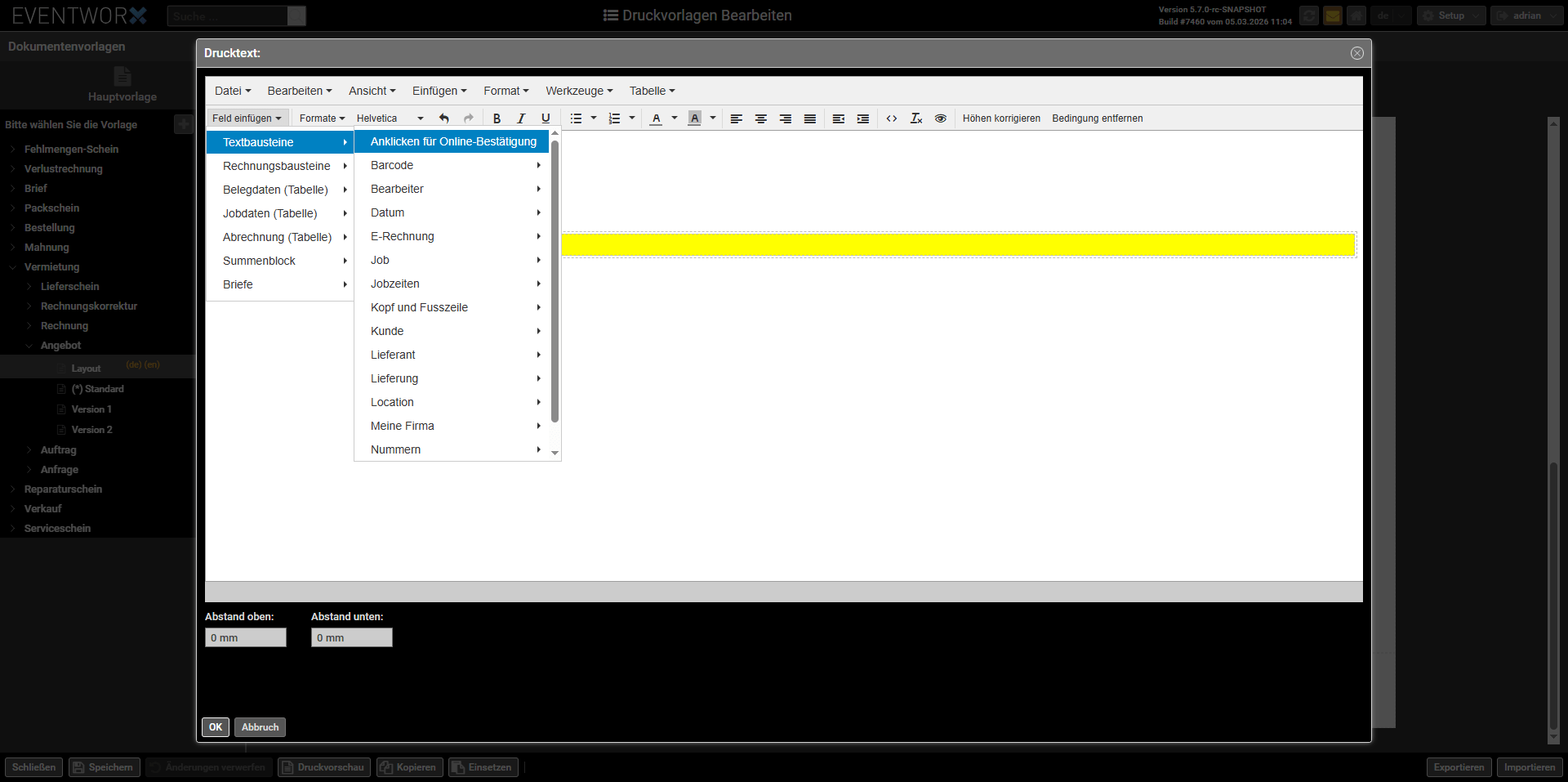Increase indent of the paragraph
Screen dimensions: 1568x782
click(863, 118)
